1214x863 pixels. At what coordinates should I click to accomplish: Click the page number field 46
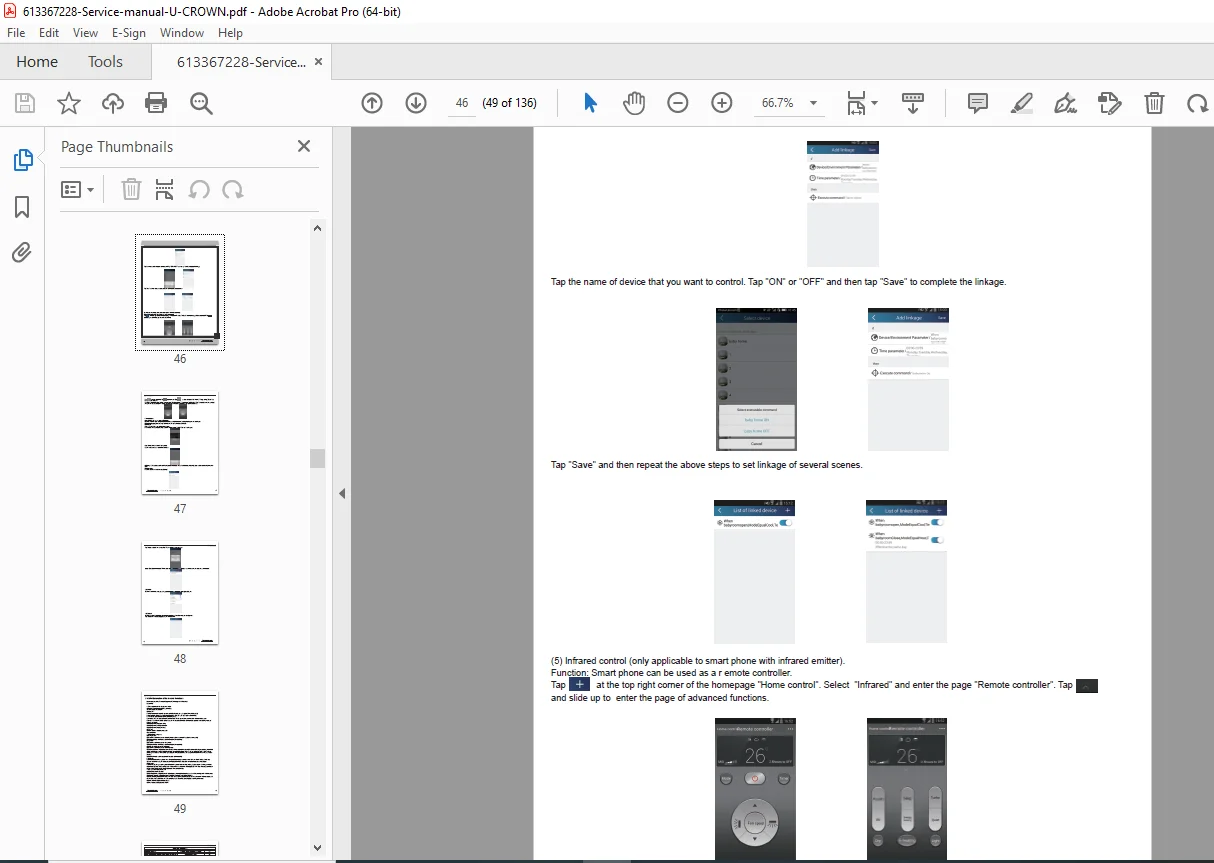click(462, 103)
